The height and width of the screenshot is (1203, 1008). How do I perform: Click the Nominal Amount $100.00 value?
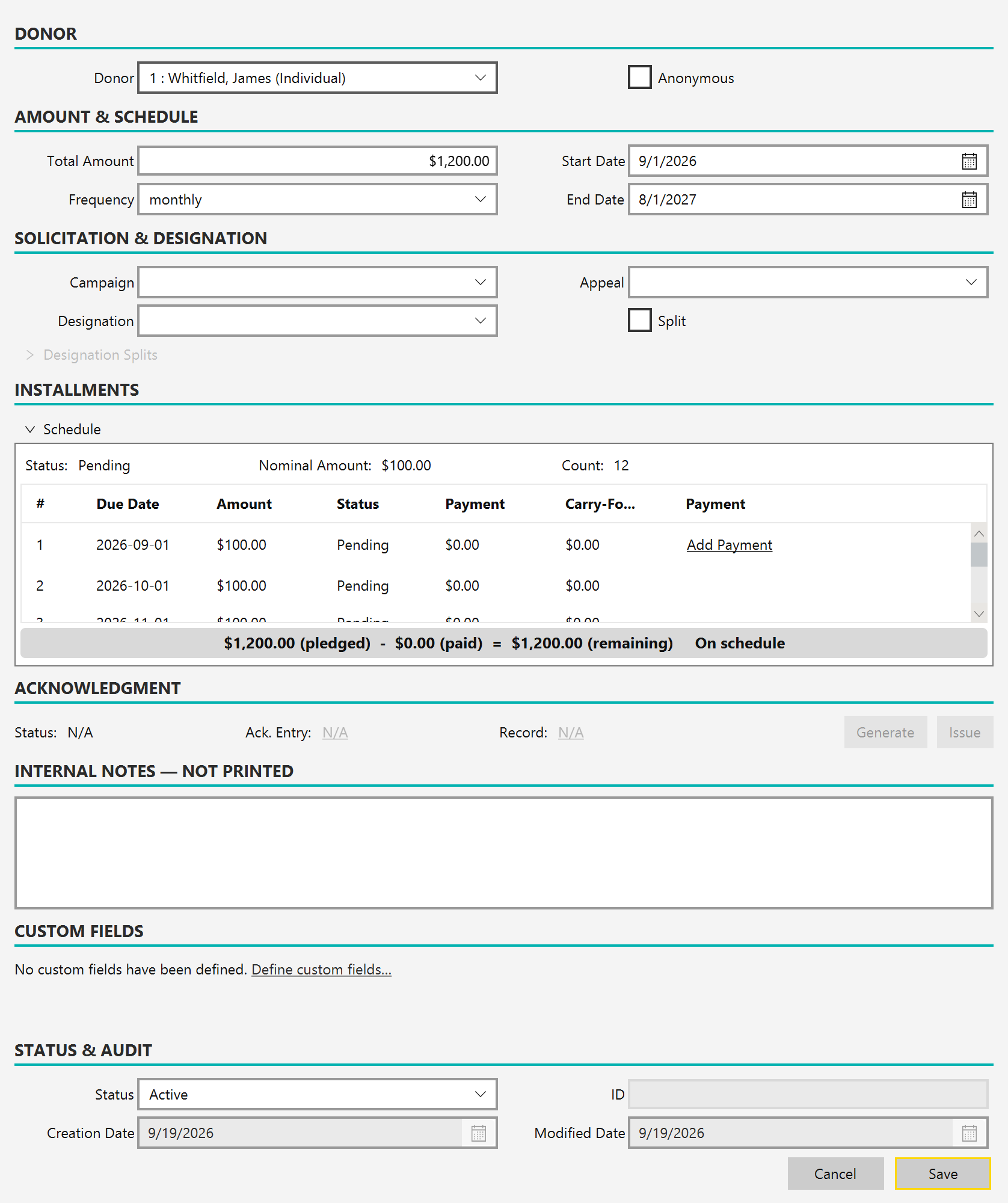click(x=407, y=466)
